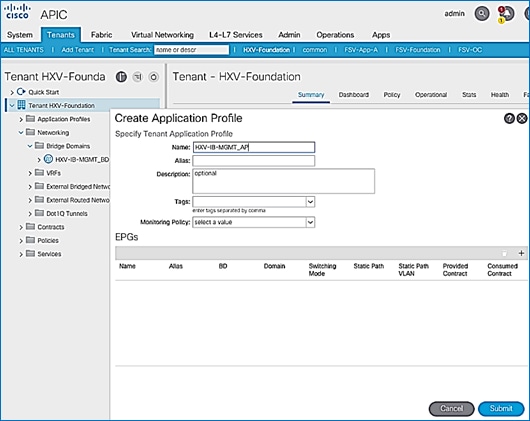The width and height of the screenshot is (530, 421).
Task: Add an EPG with the plus icon
Action: click(521, 253)
